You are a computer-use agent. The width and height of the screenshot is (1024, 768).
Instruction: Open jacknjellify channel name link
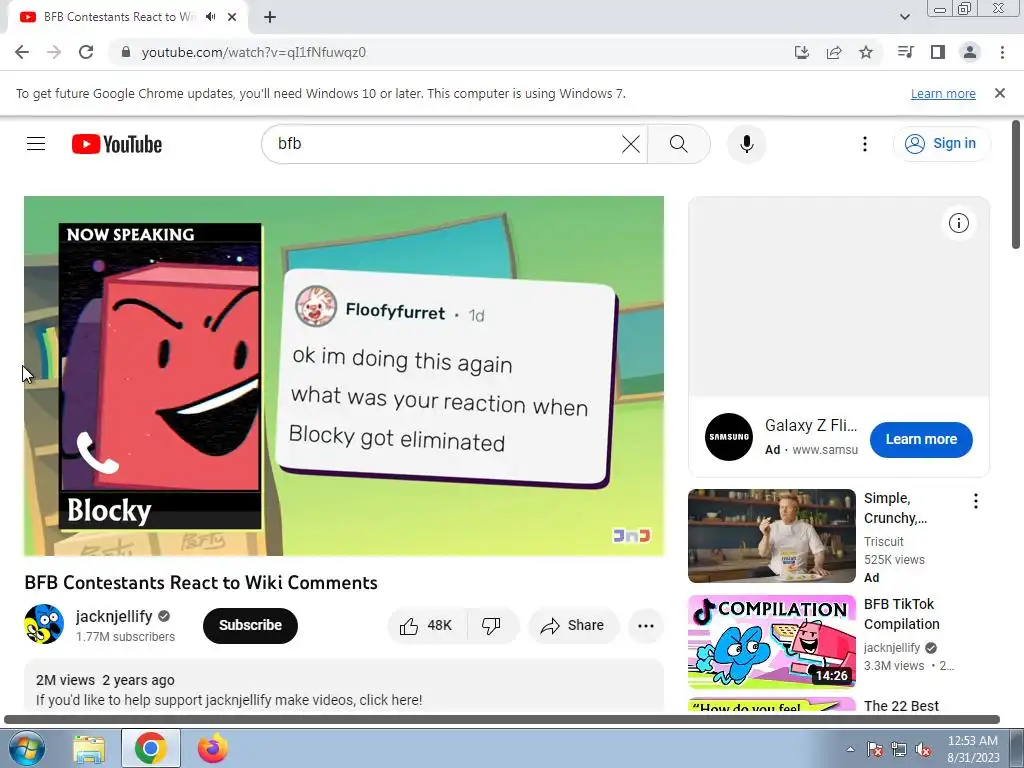pos(114,616)
